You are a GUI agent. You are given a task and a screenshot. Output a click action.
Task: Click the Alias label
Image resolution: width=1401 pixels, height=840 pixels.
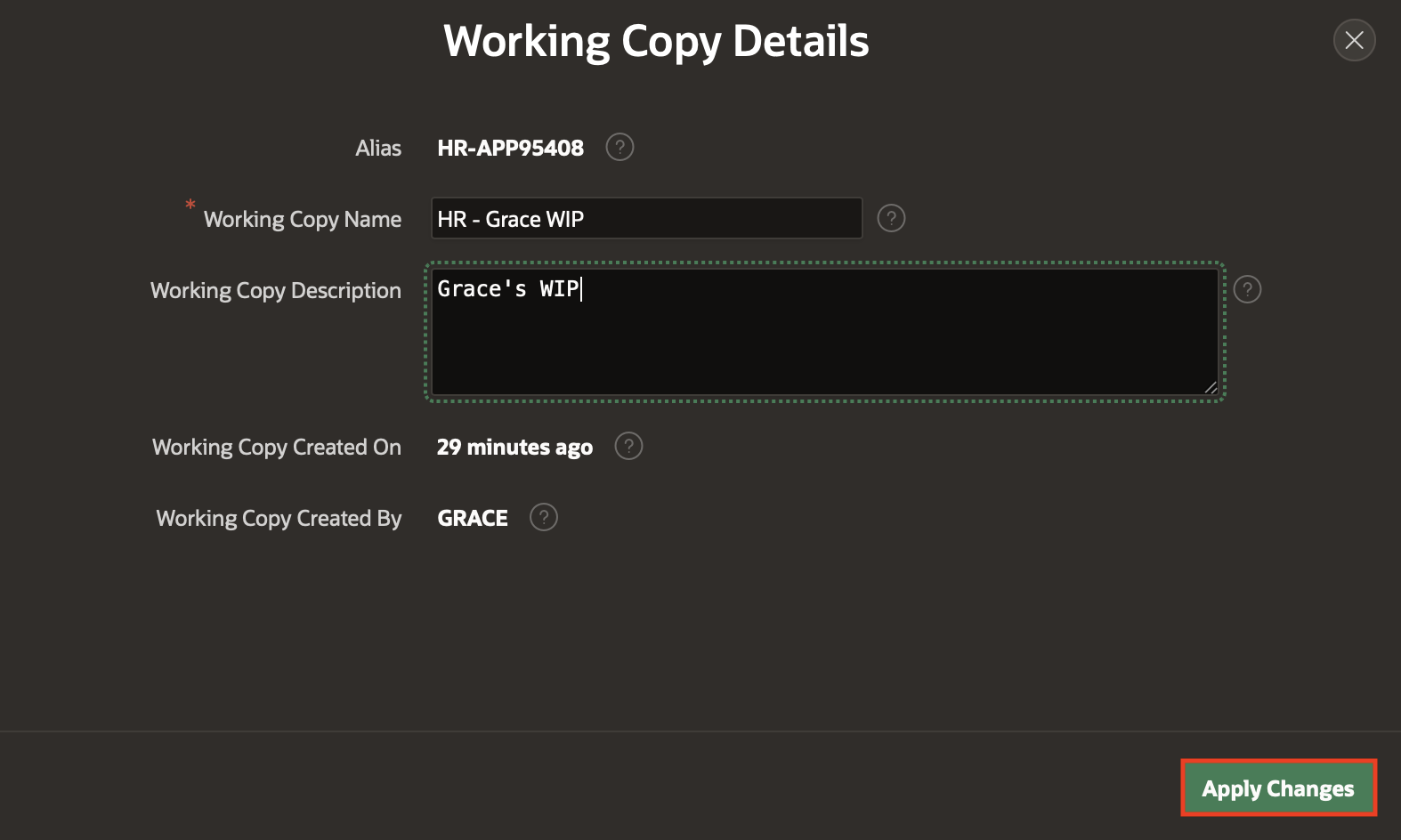click(x=378, y=148)
